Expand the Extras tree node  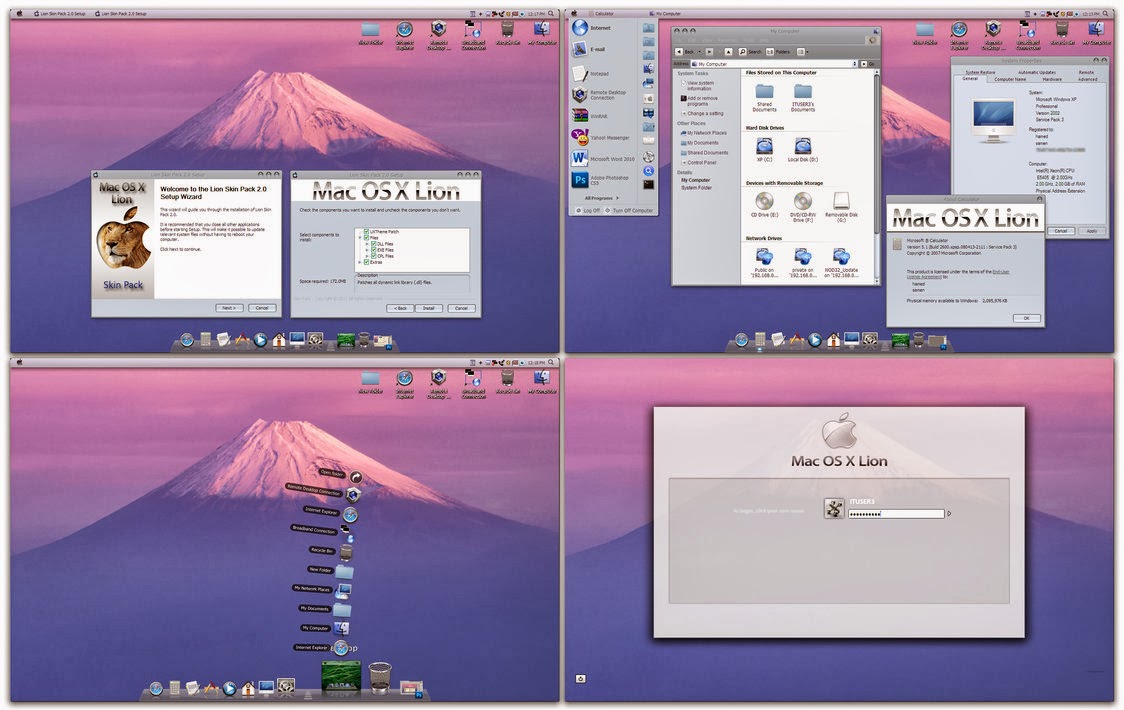[360, 262]
